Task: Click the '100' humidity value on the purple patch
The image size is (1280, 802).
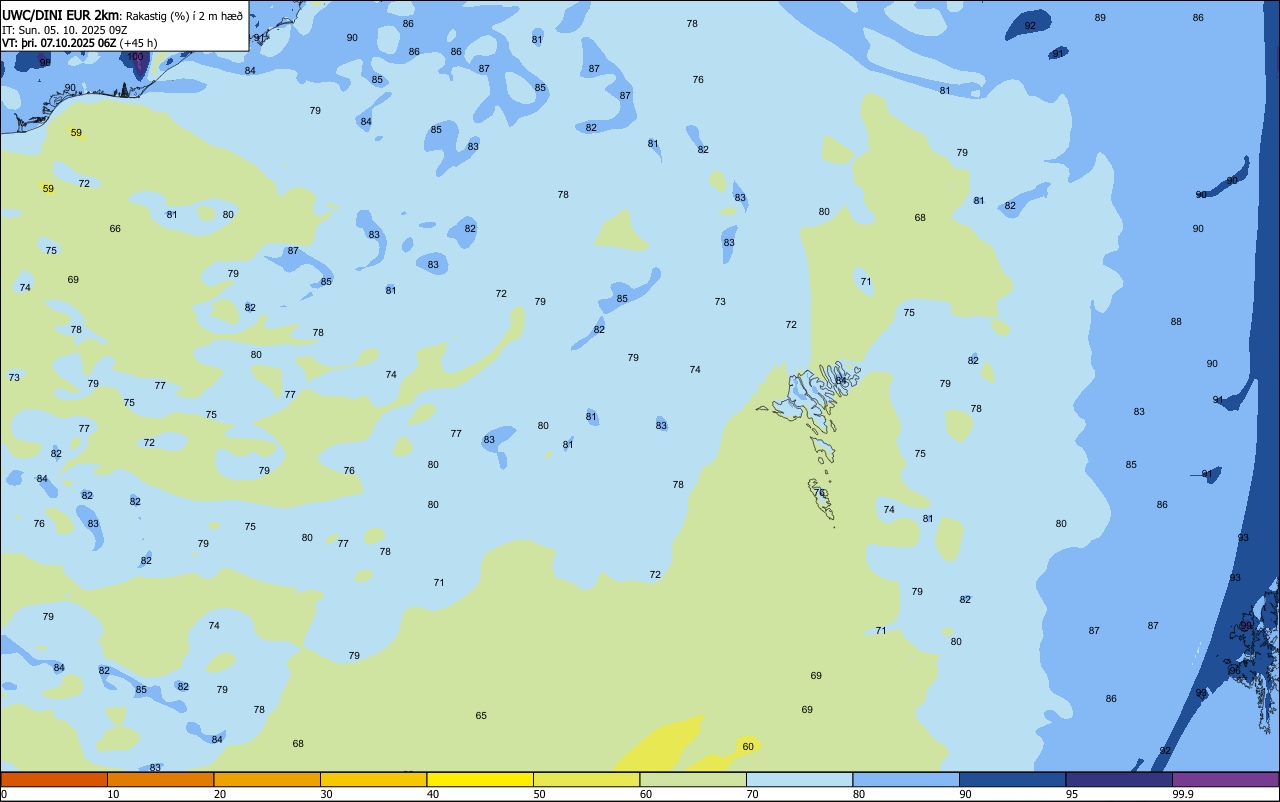Action: (x=136, y=57)
